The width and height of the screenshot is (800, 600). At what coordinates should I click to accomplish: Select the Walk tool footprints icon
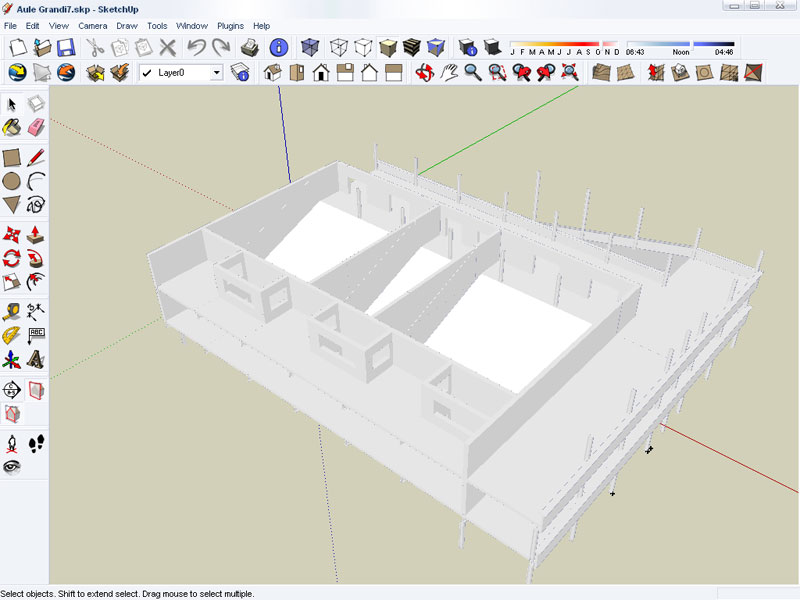(x=37, y=442)
